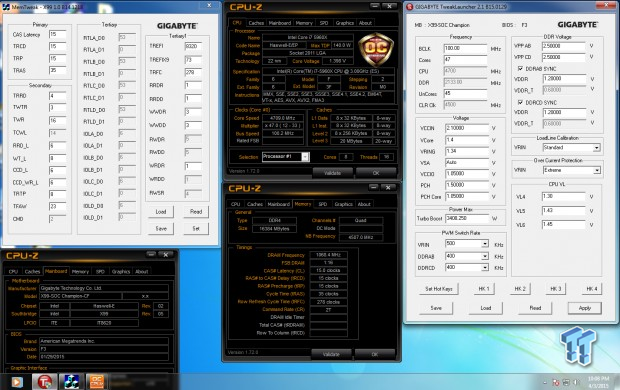Open the LoadLine Calibration VRIN dropdown
This screenshot has width=620, height=390.
tap(597, 148)
